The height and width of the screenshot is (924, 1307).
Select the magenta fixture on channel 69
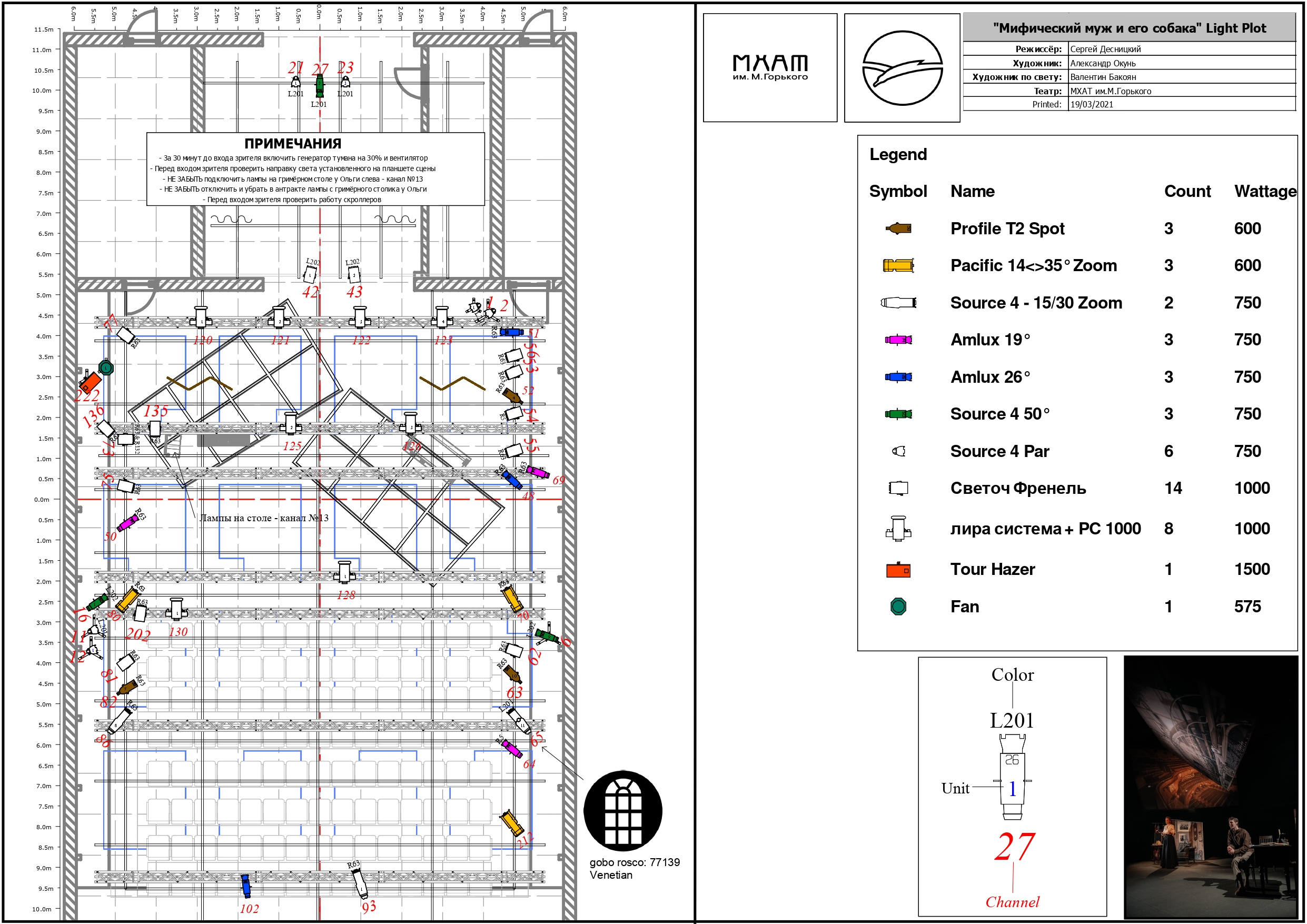point(537,472)
